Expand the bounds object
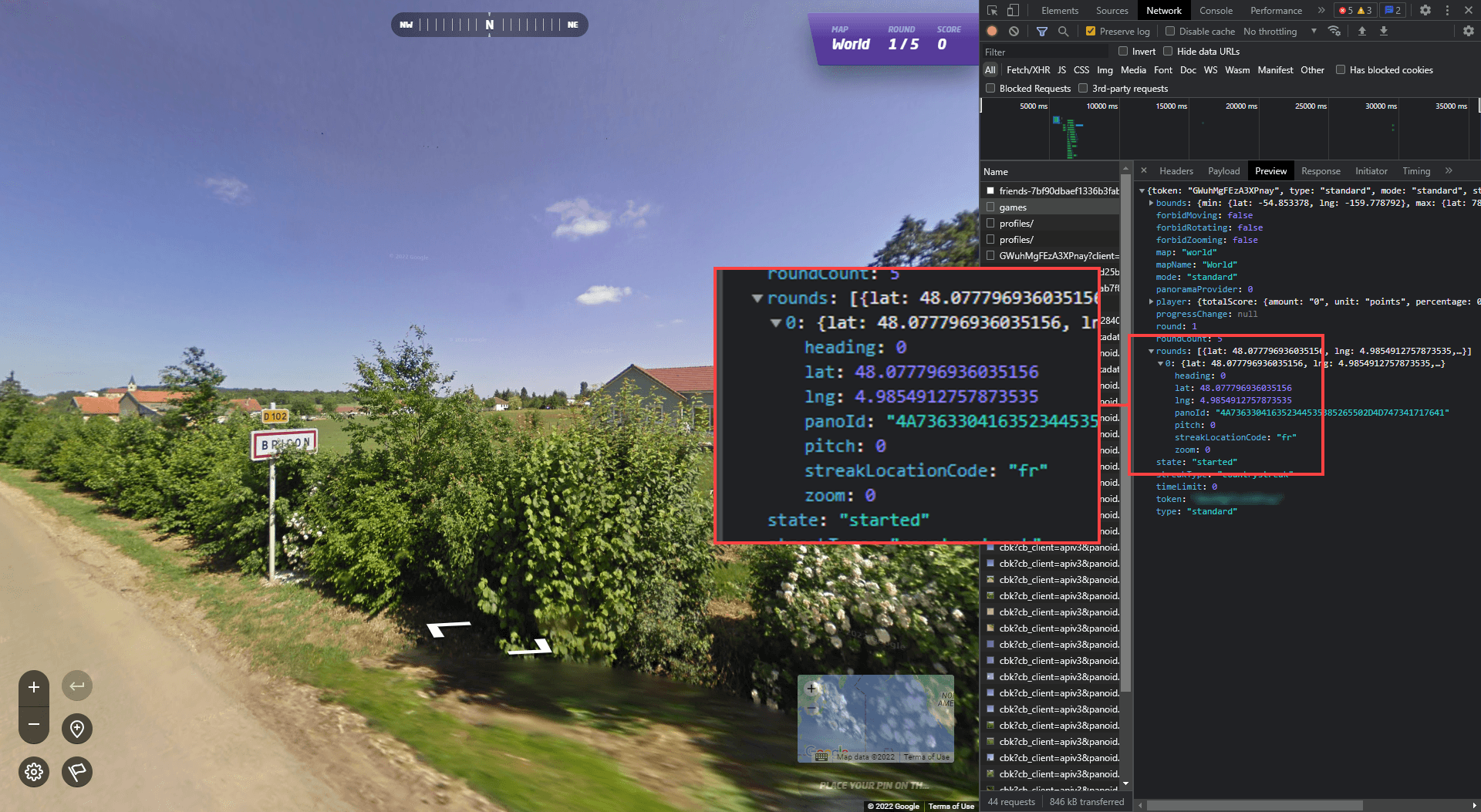1481x812 pixels. 1151,203
